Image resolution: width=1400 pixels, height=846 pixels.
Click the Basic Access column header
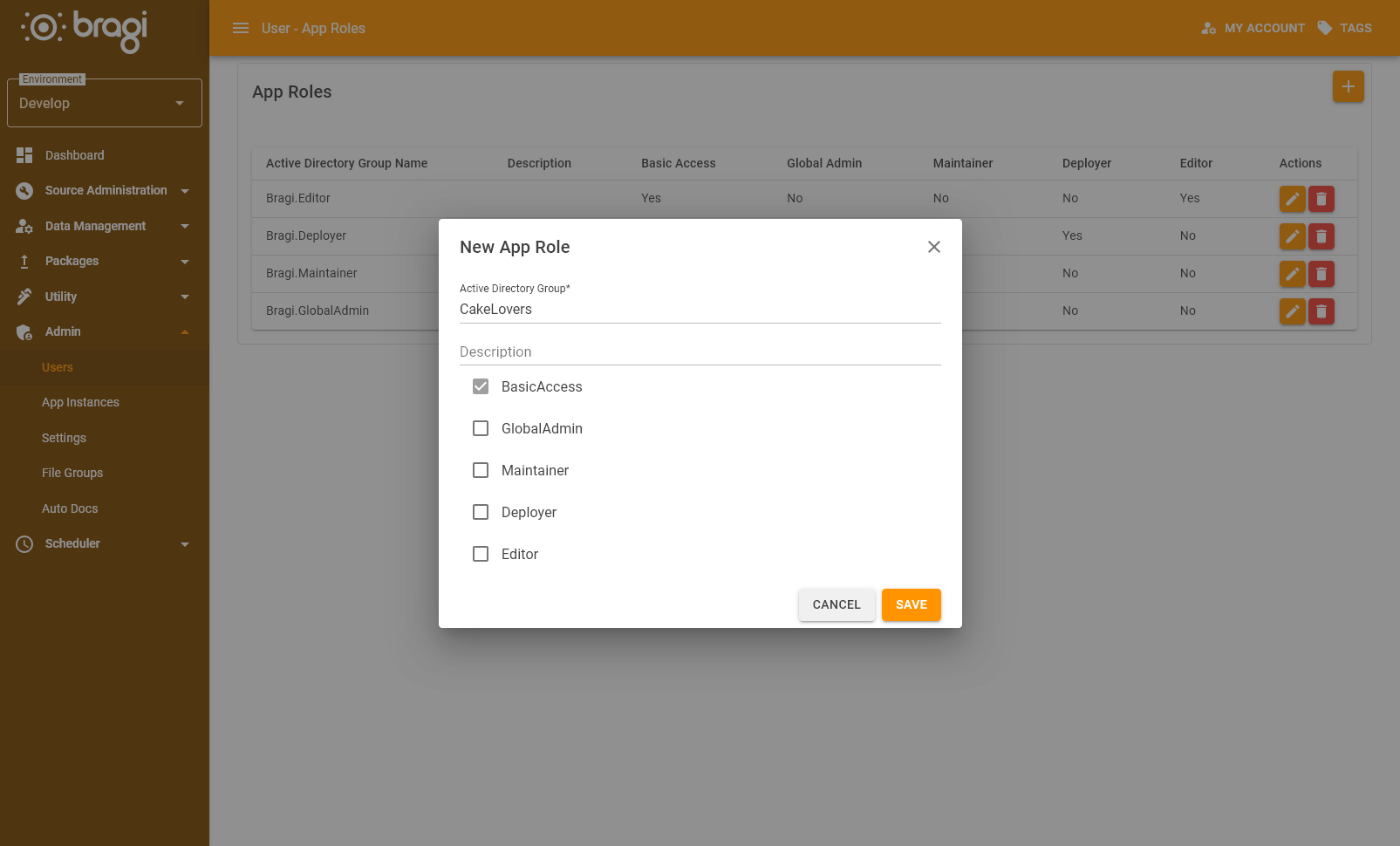pyautogui.click(x=678, y=163)
